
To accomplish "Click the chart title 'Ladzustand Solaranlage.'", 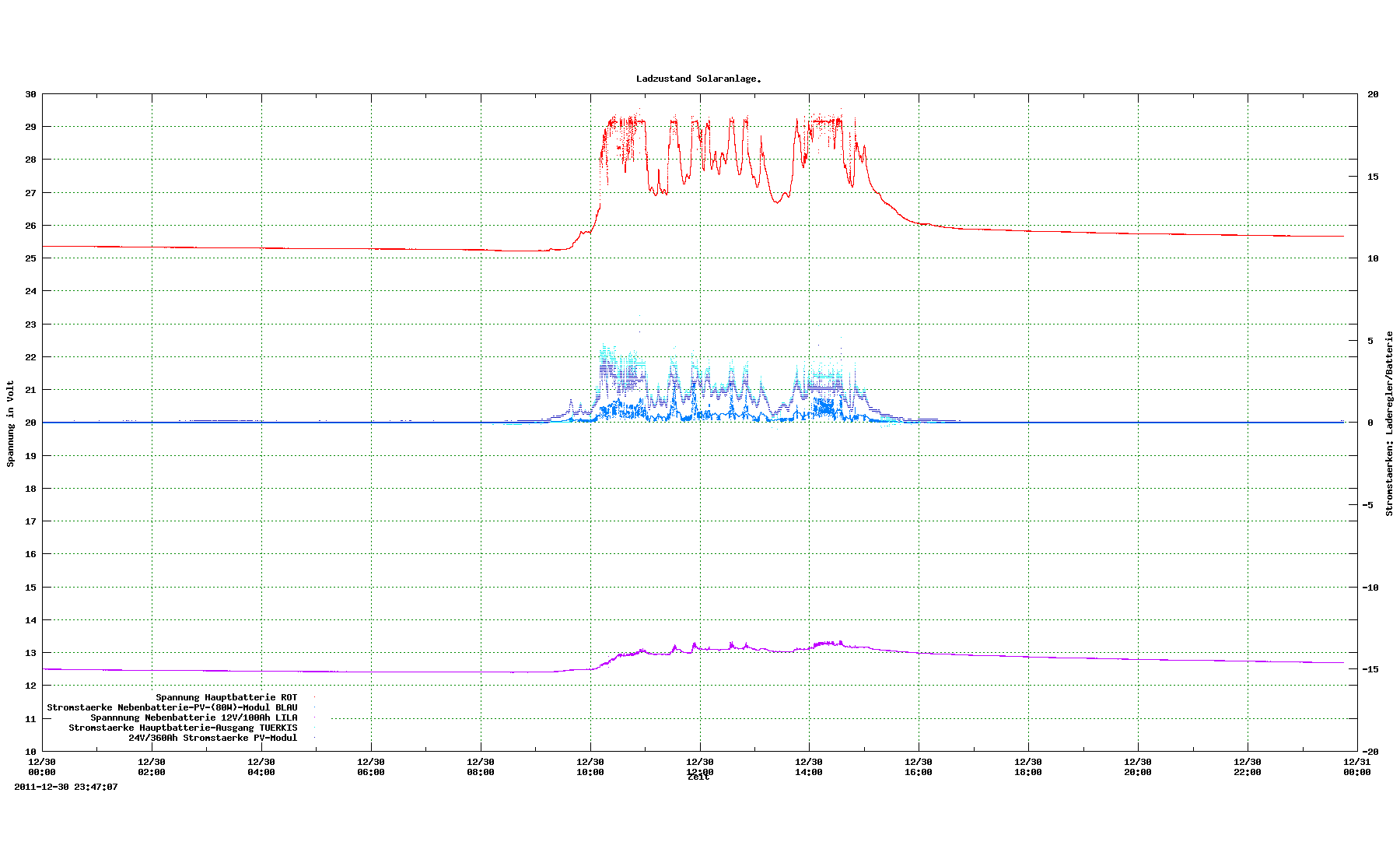I will click(x=698, y=79).
